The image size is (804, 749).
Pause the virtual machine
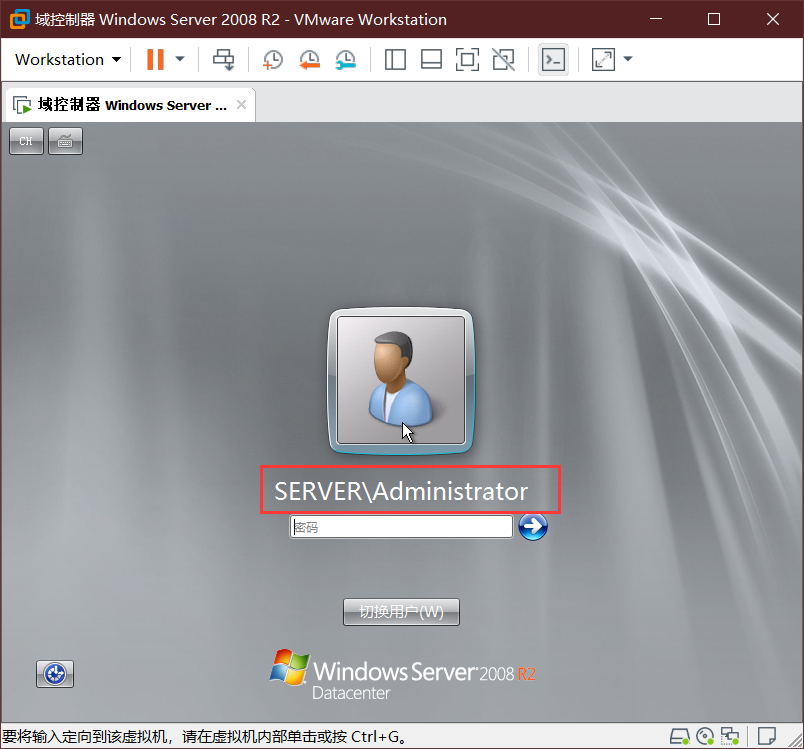click(x=155, y=59)
